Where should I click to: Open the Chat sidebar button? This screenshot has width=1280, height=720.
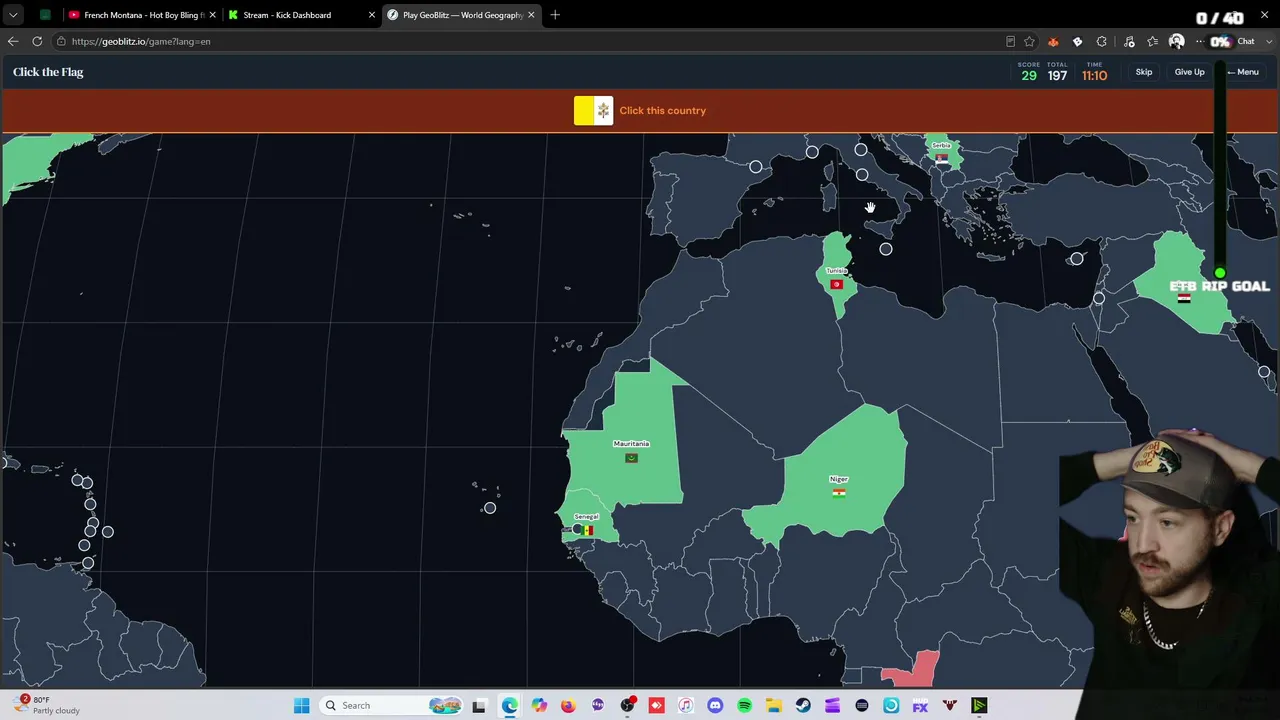[x=1246, y=41]
